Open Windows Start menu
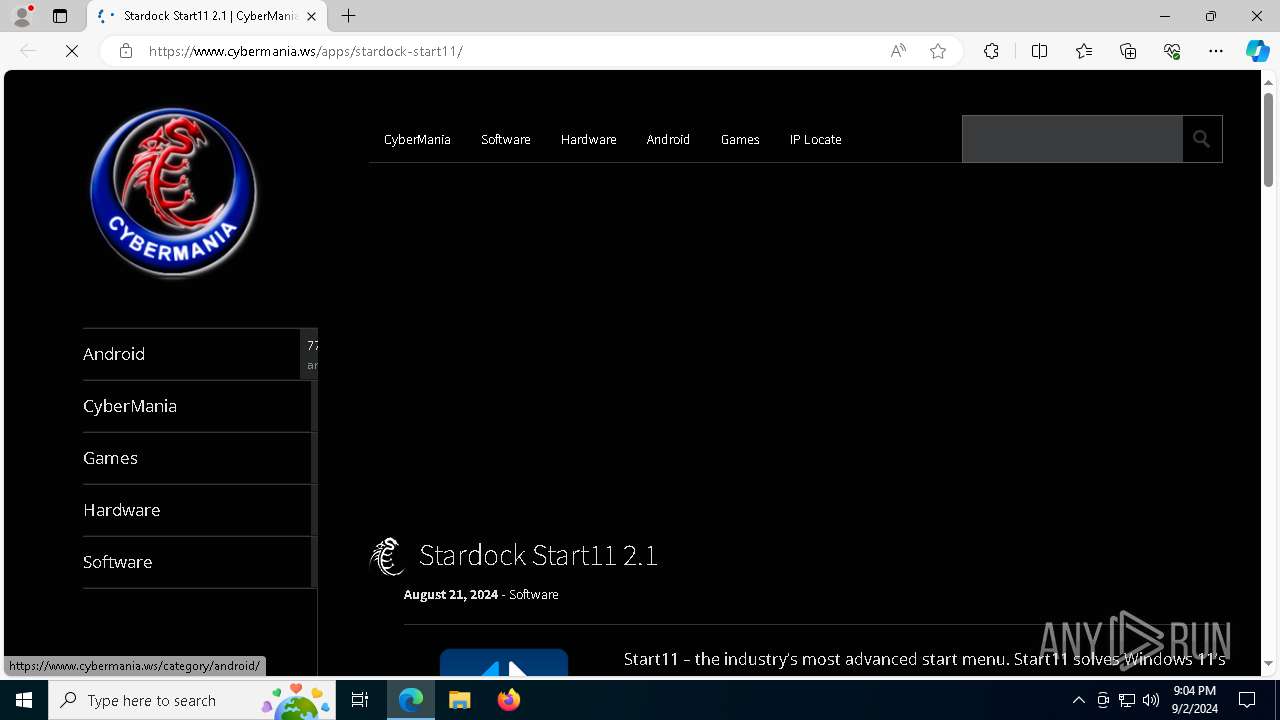This screenshot has height=720, width=1280. [x=24, y=700]
